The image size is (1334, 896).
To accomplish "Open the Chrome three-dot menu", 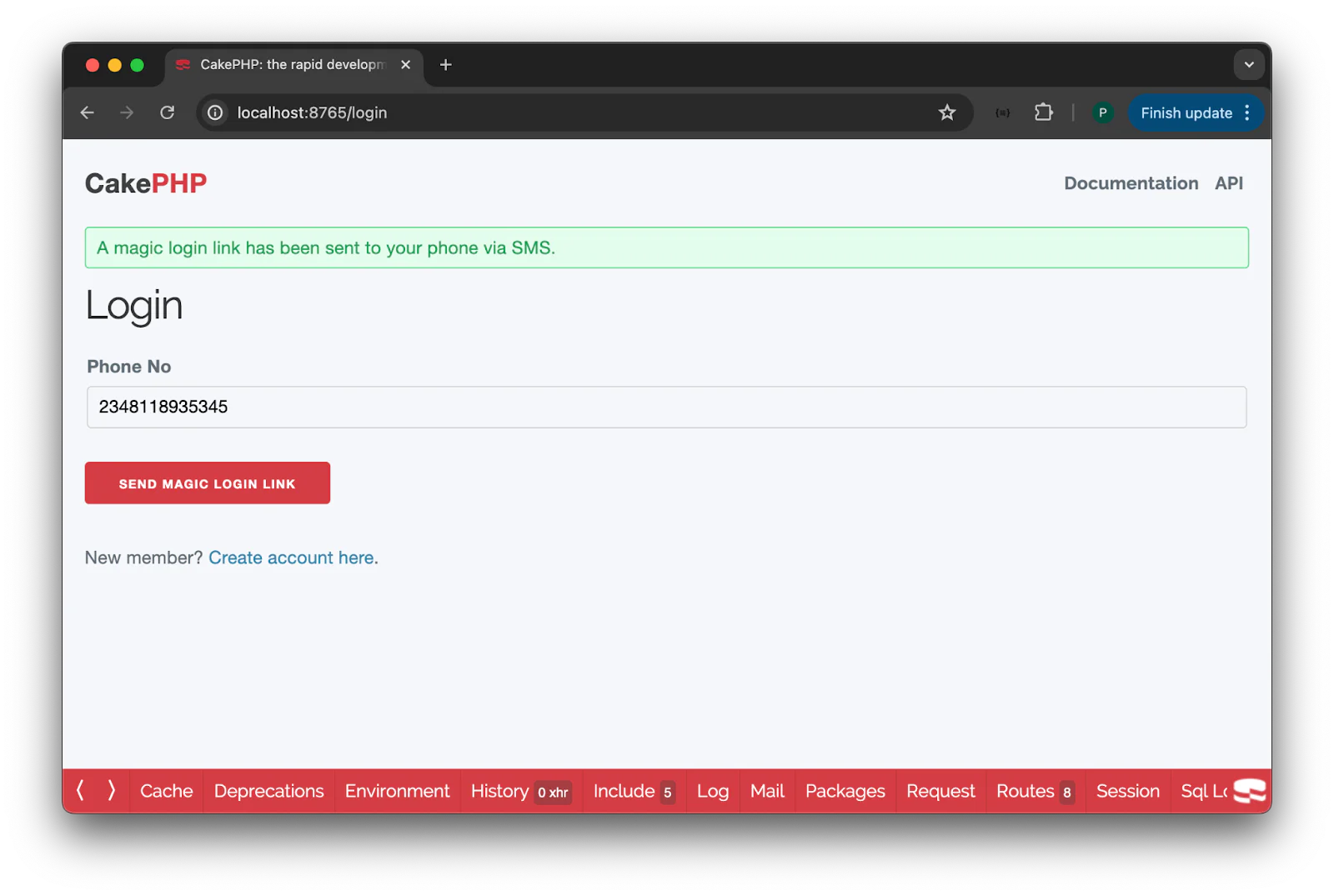I will (x=1247, y=113).
